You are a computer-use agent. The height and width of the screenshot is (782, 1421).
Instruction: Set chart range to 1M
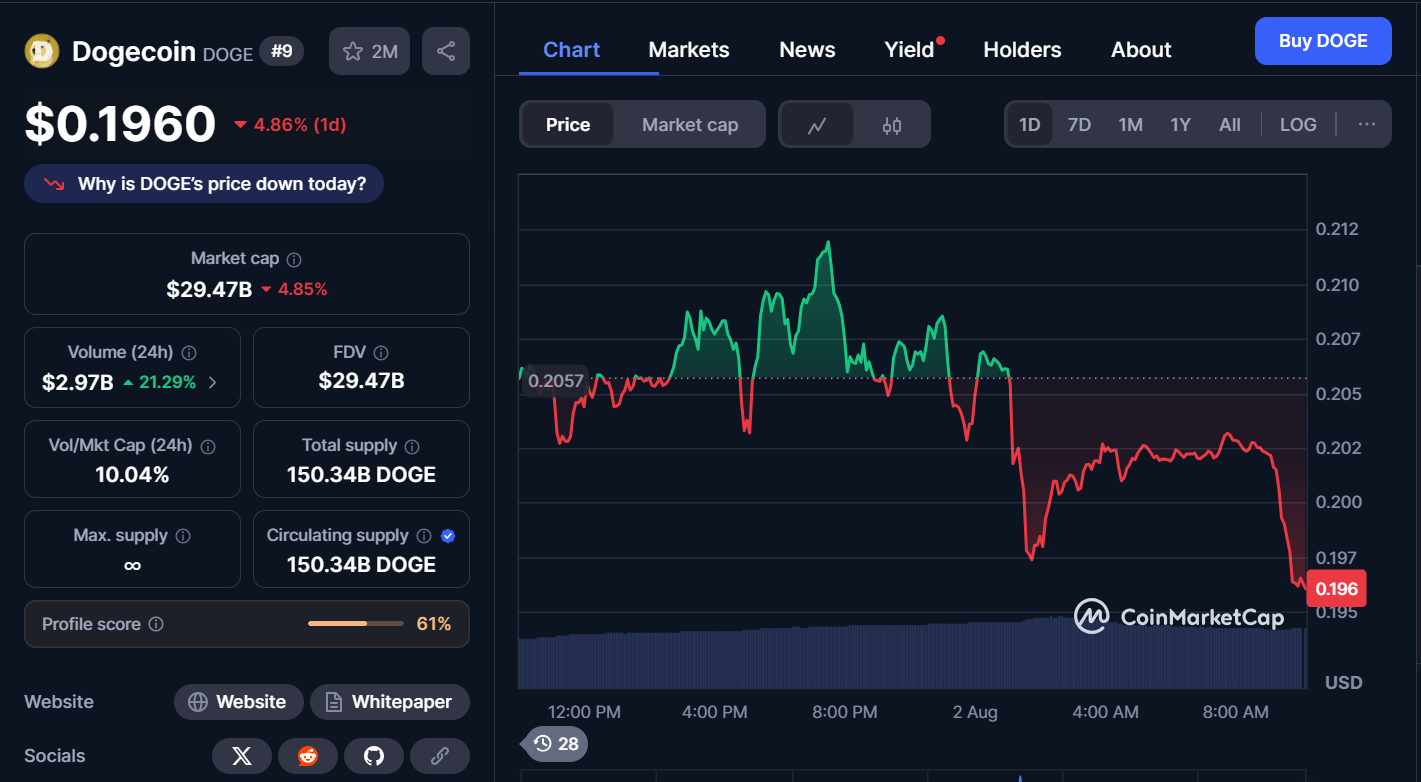pos(1130,125)
